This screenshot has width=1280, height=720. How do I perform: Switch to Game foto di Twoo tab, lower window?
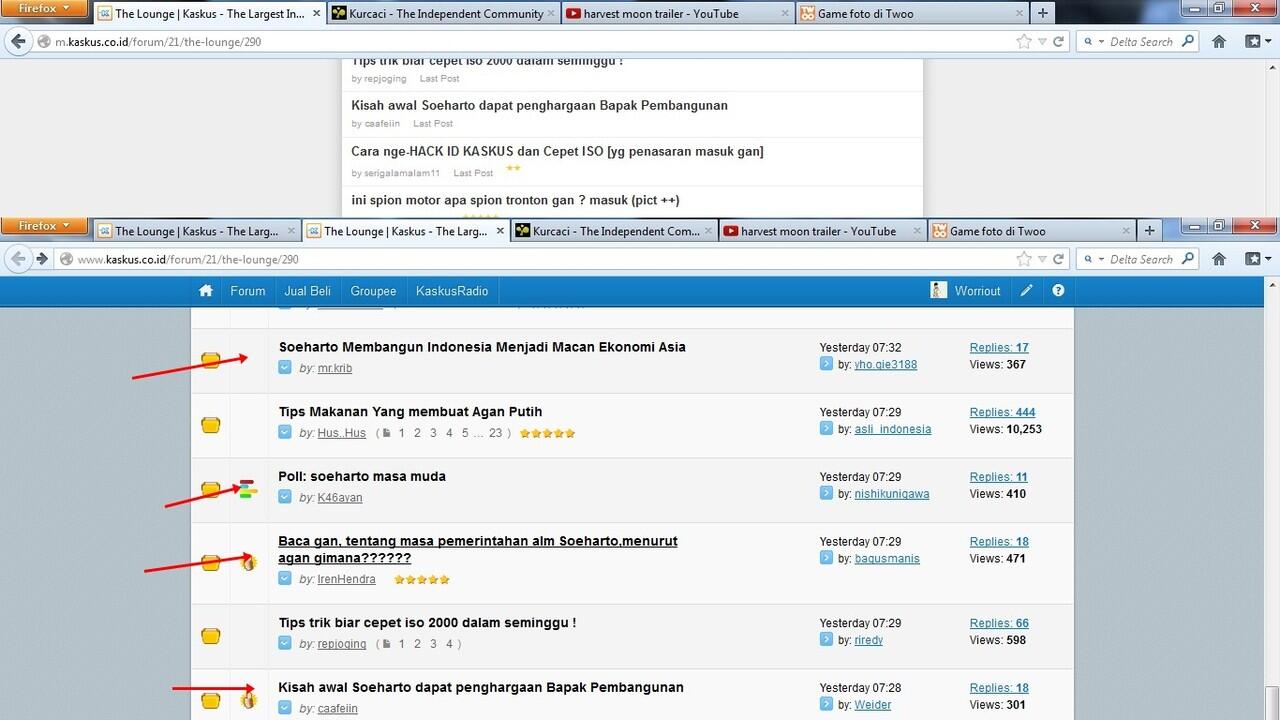[x=1030, y=231]
